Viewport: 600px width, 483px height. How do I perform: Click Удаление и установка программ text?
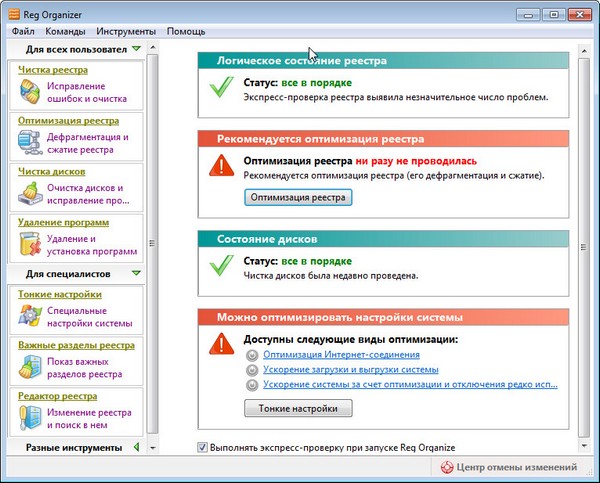[x=92, y=245]
